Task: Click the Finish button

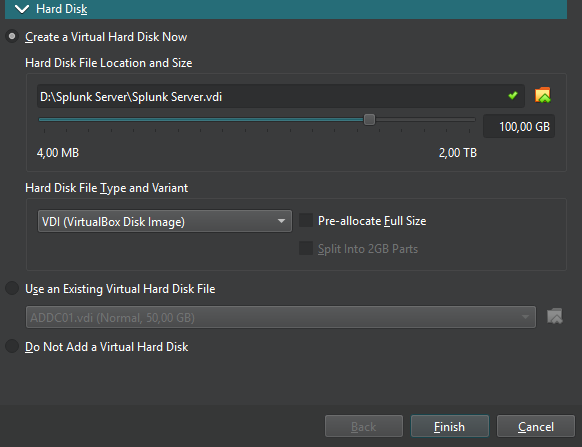Action: click(x=449, y=426)
